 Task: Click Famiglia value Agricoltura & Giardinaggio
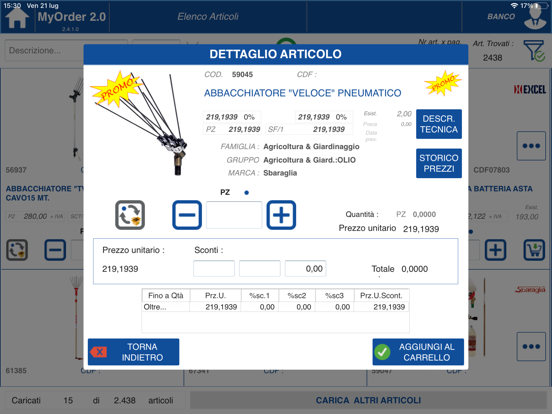tap(311, 146)
